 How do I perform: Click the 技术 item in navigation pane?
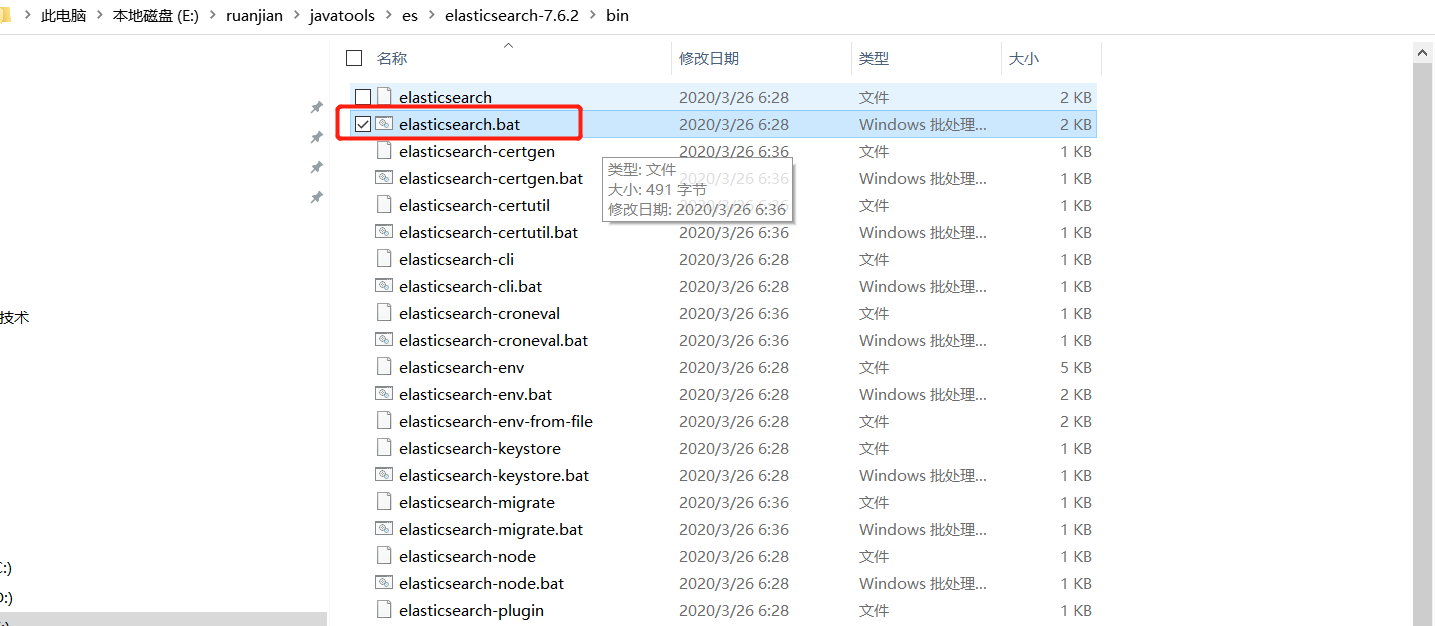tap(15, 317)
